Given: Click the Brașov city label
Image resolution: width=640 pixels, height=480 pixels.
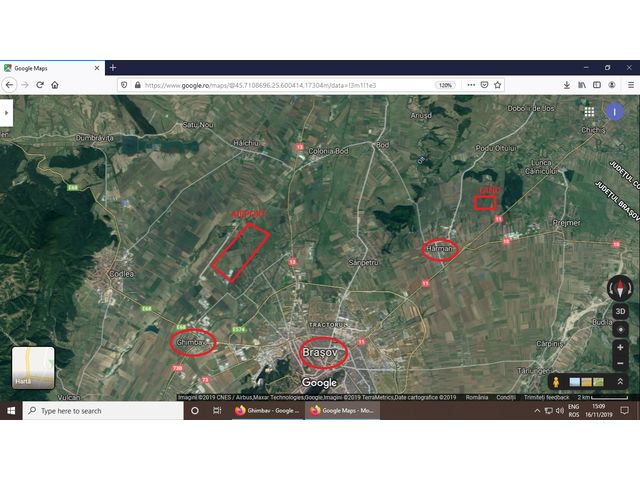Looking at the screenshot, I should (320, 352).
